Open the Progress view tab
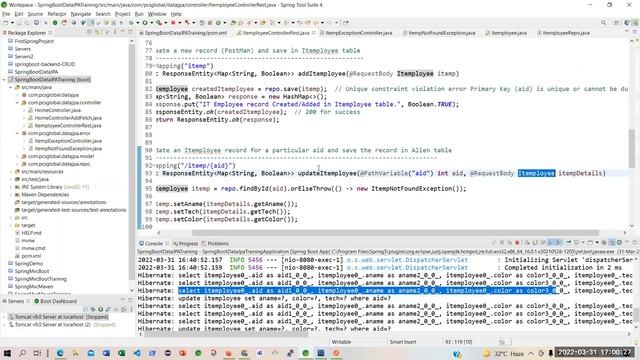Image resolution: width=640 pixels, height=360 pixels. pos(185,243)
